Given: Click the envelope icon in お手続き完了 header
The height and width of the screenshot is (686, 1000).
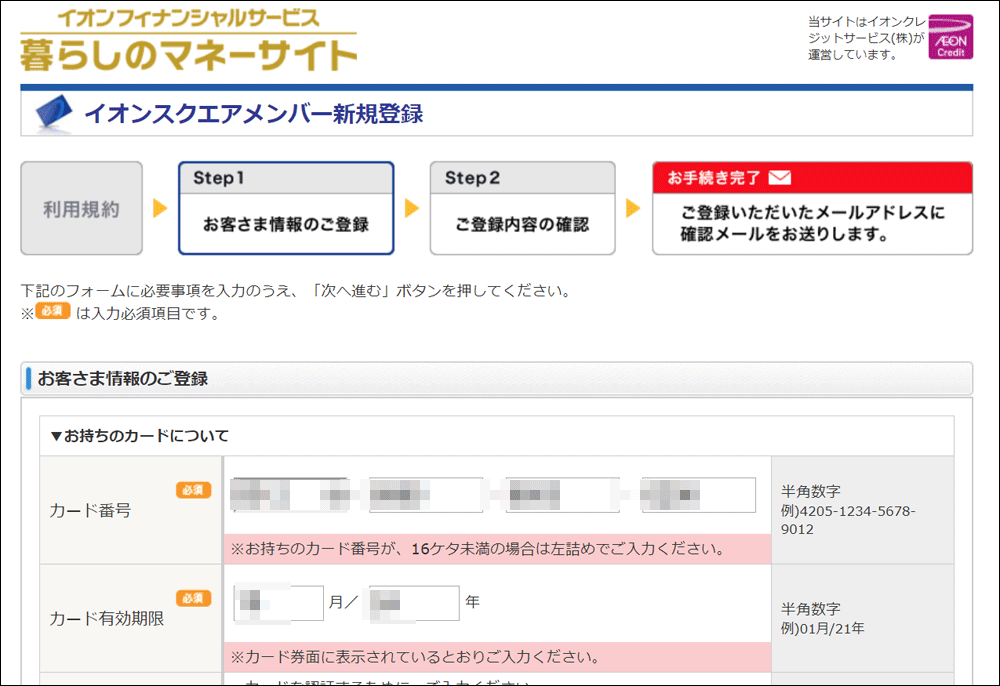Looking at the screenshot, I should tap(779, 177).
